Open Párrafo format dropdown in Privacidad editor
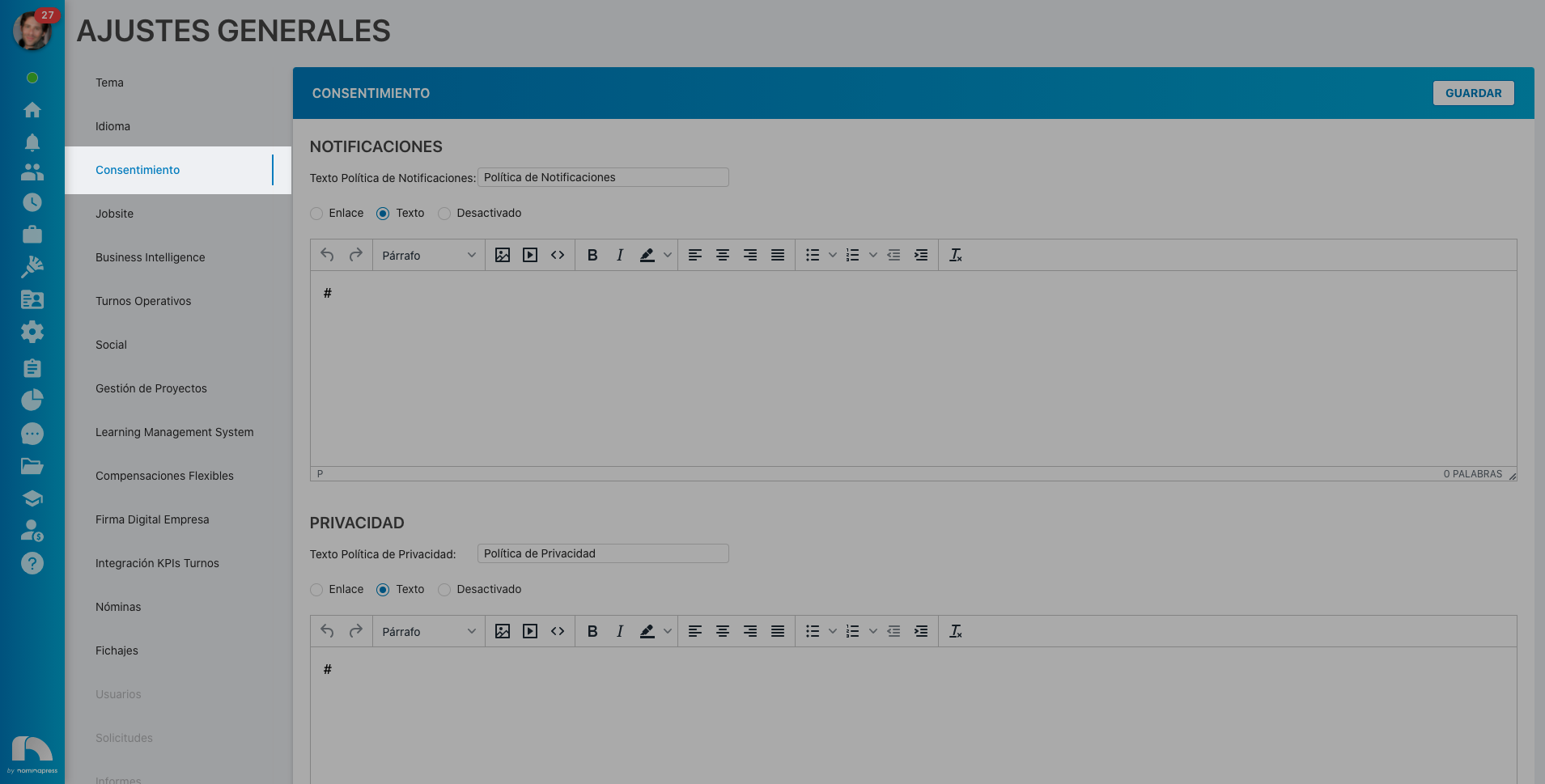Image resolution: width=1545 pixels, height=784 pixels. [429, 631]
